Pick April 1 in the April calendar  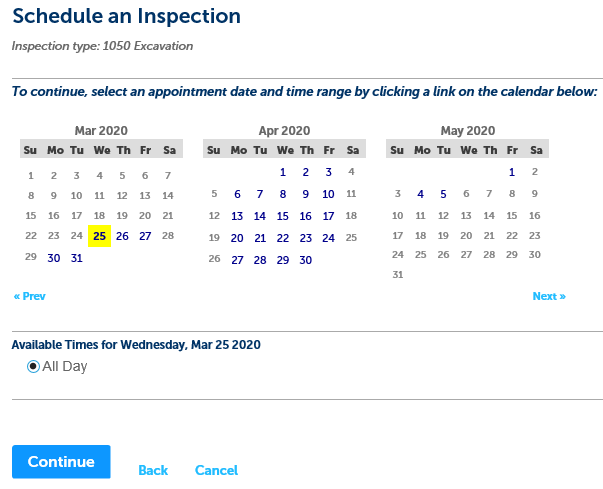(x=283, y=172)
